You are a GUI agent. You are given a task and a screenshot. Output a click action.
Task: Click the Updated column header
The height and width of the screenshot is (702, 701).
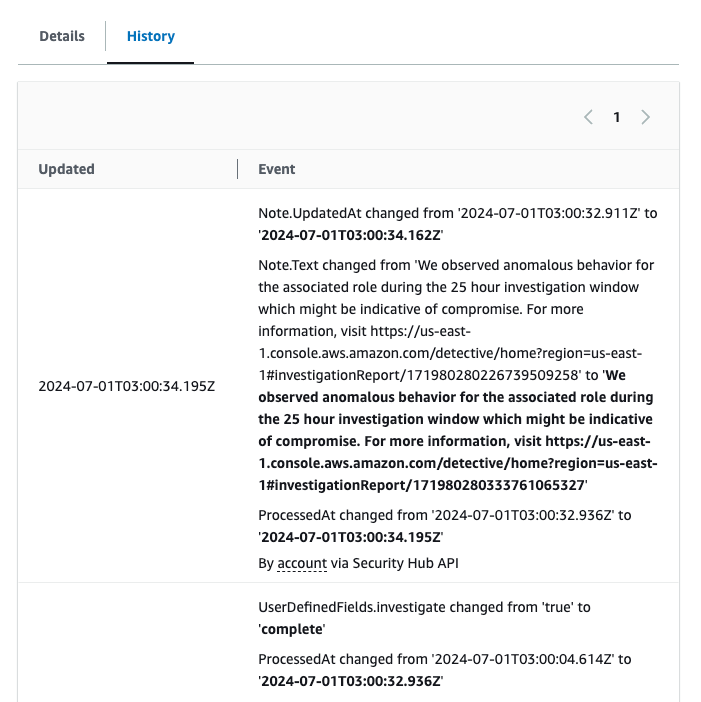click(x=66, y=169)
